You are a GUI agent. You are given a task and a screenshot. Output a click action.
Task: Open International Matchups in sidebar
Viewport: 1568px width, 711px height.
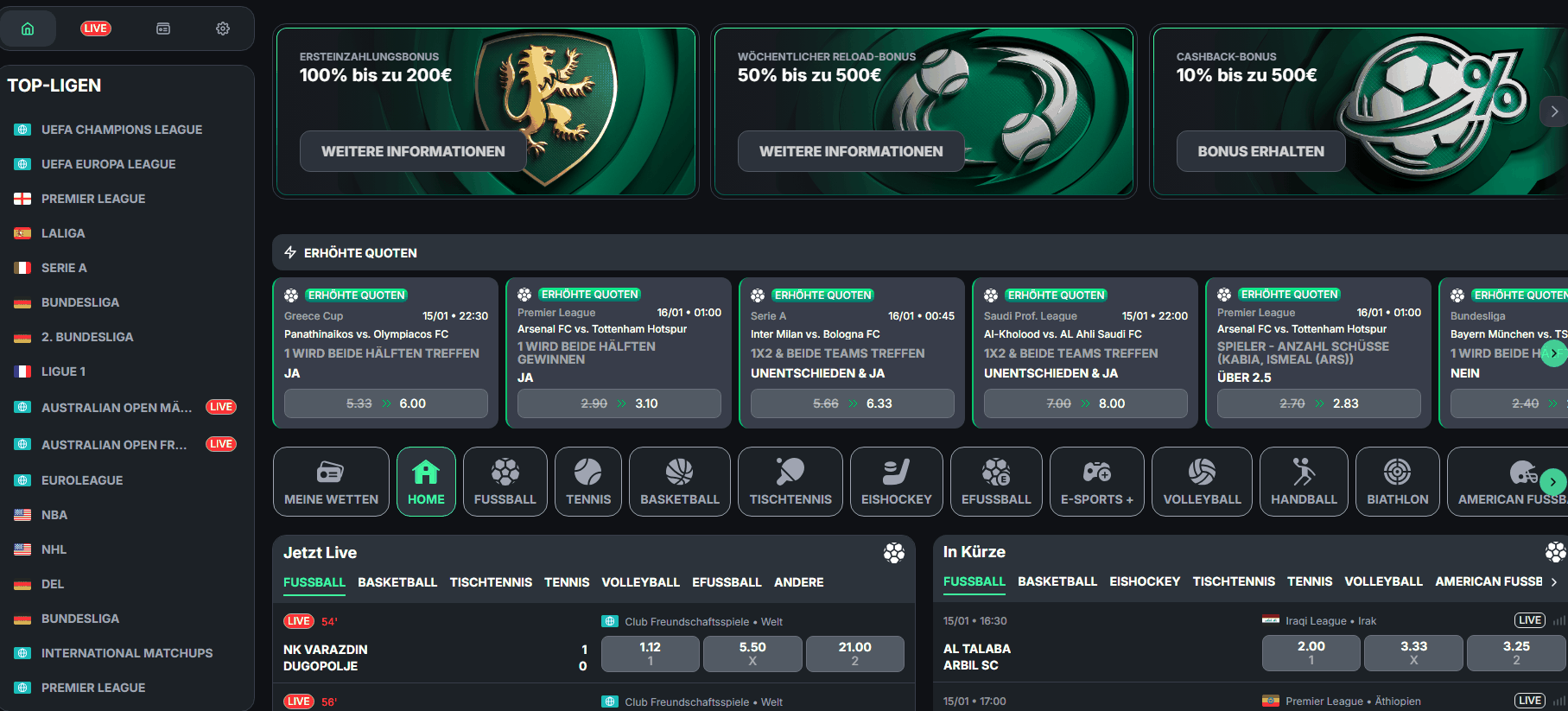(x=127, y=653)
